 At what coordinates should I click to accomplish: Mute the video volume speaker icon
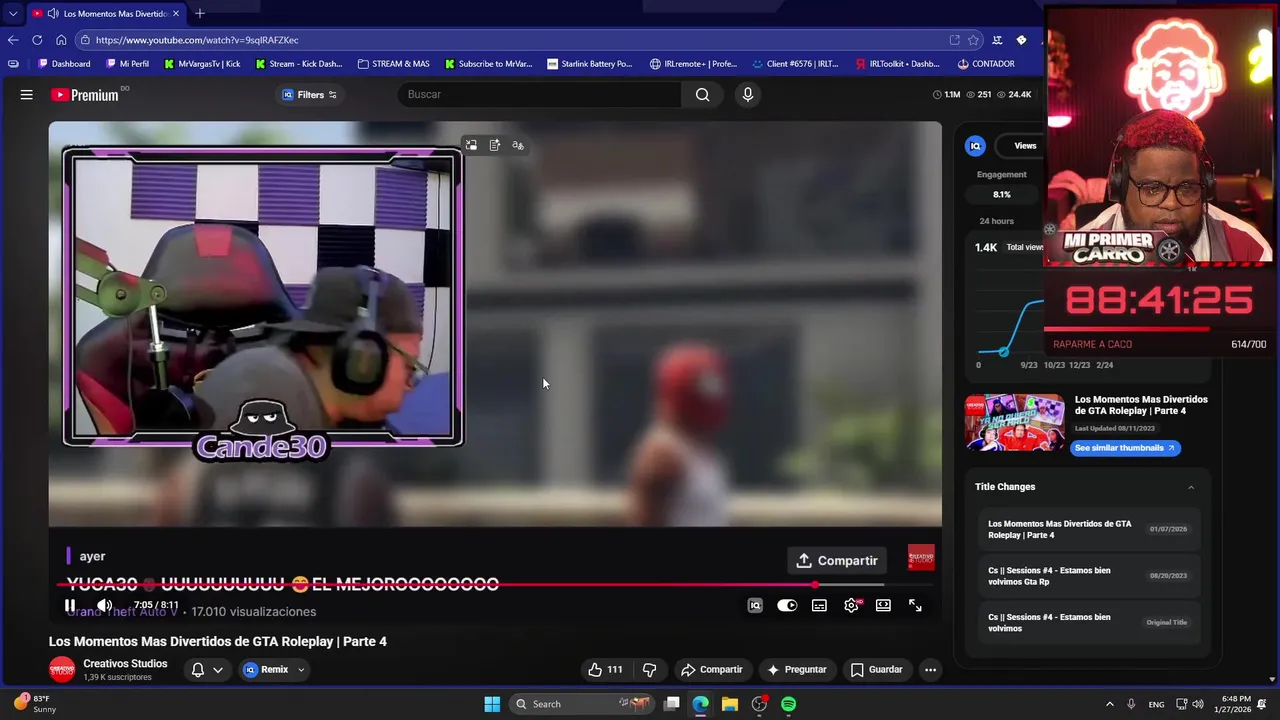click(104, 605)
